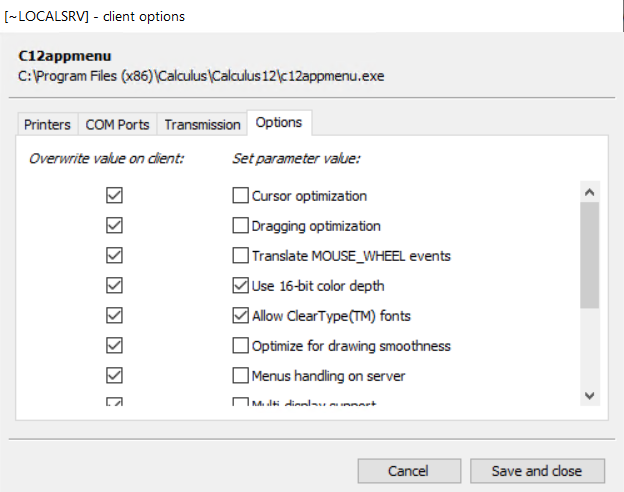Enable Dragging optimization parameter
Viewport: 624px width, 492px height.
coord(240,226)
